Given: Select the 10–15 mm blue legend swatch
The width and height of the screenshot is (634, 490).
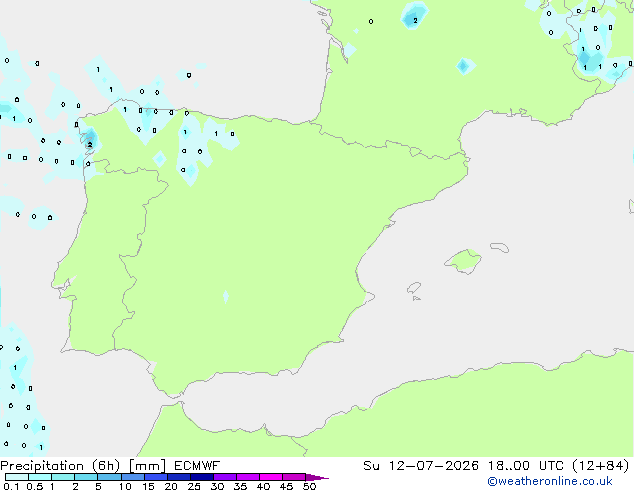Looking at the screenshot, I should 133,477.
